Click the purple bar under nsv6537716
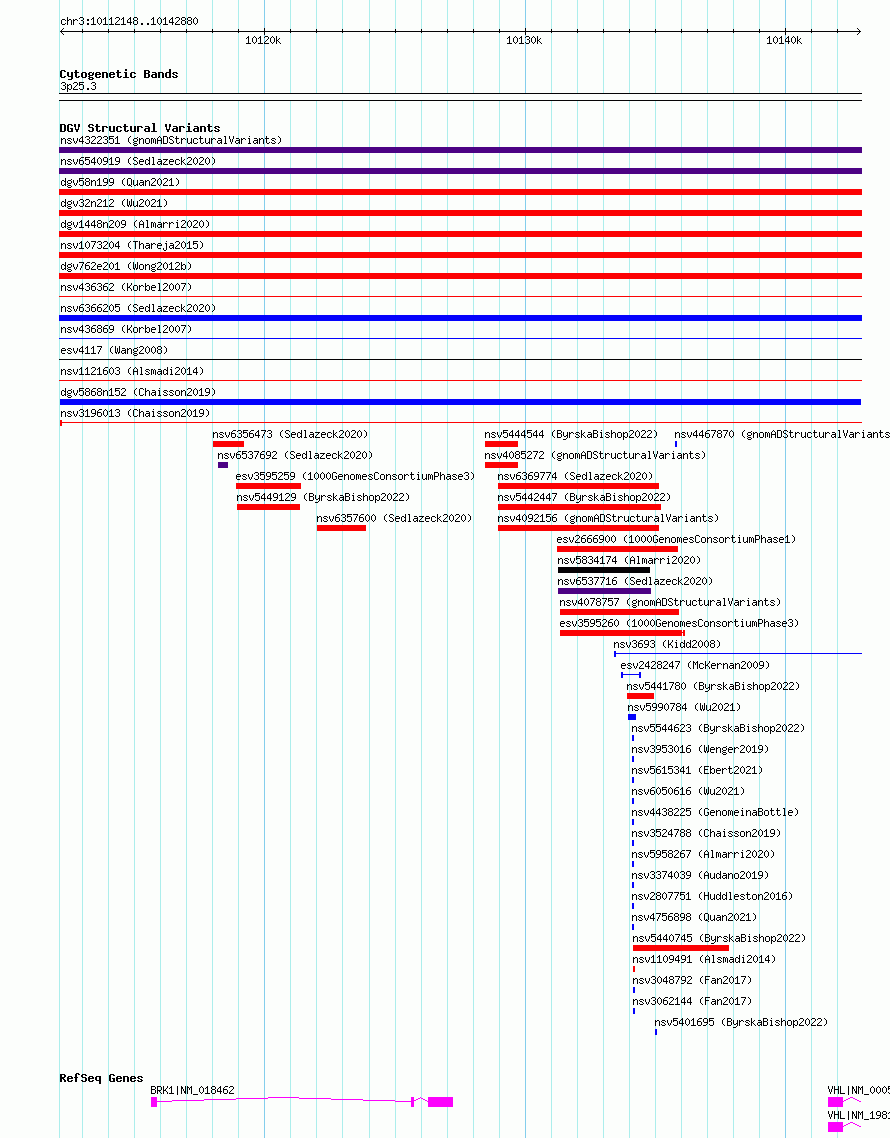 604,591
